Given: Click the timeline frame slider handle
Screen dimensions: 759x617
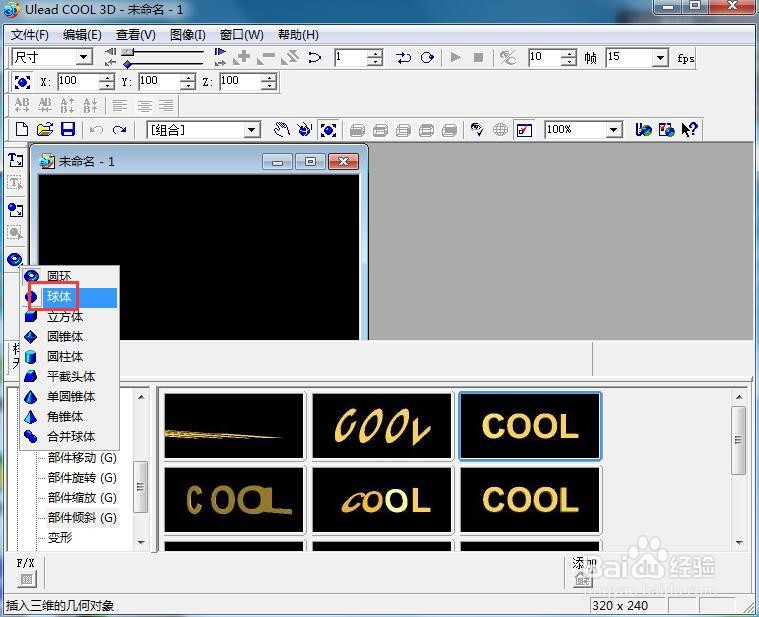Looking at the screenshot, I should click(x=127, y=51).
